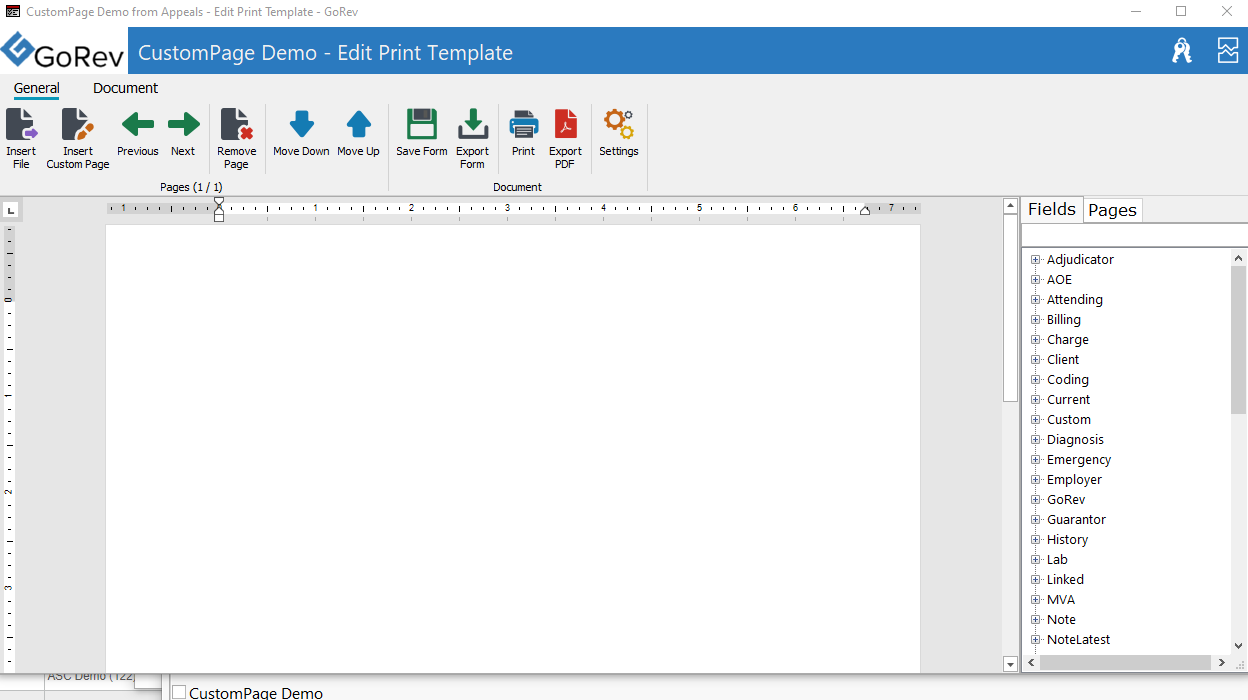Click the Move Up arrow icon
Image resolution: width=1248 pixels, height=700 pixels.
358,125
